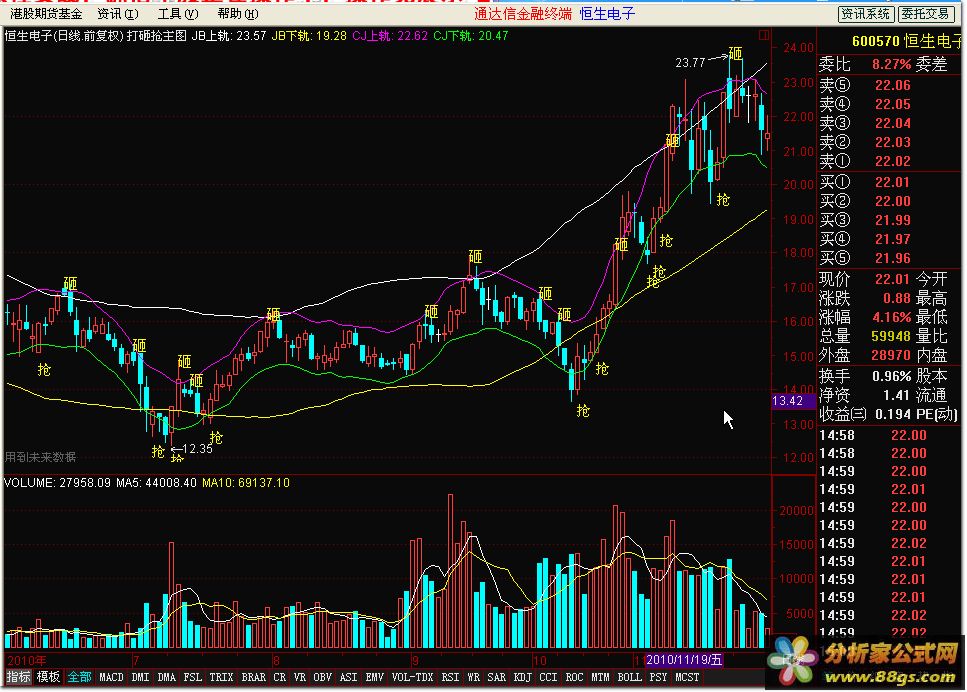Switch to SAR indicator

click(496, 677)
